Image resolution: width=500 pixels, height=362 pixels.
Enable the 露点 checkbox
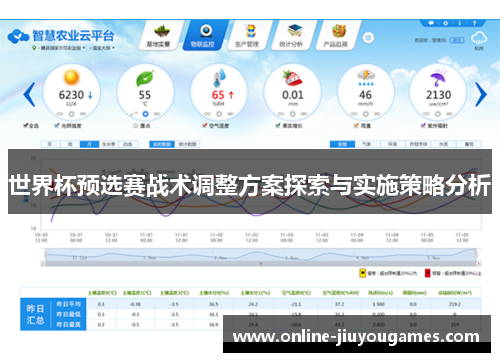136,126
